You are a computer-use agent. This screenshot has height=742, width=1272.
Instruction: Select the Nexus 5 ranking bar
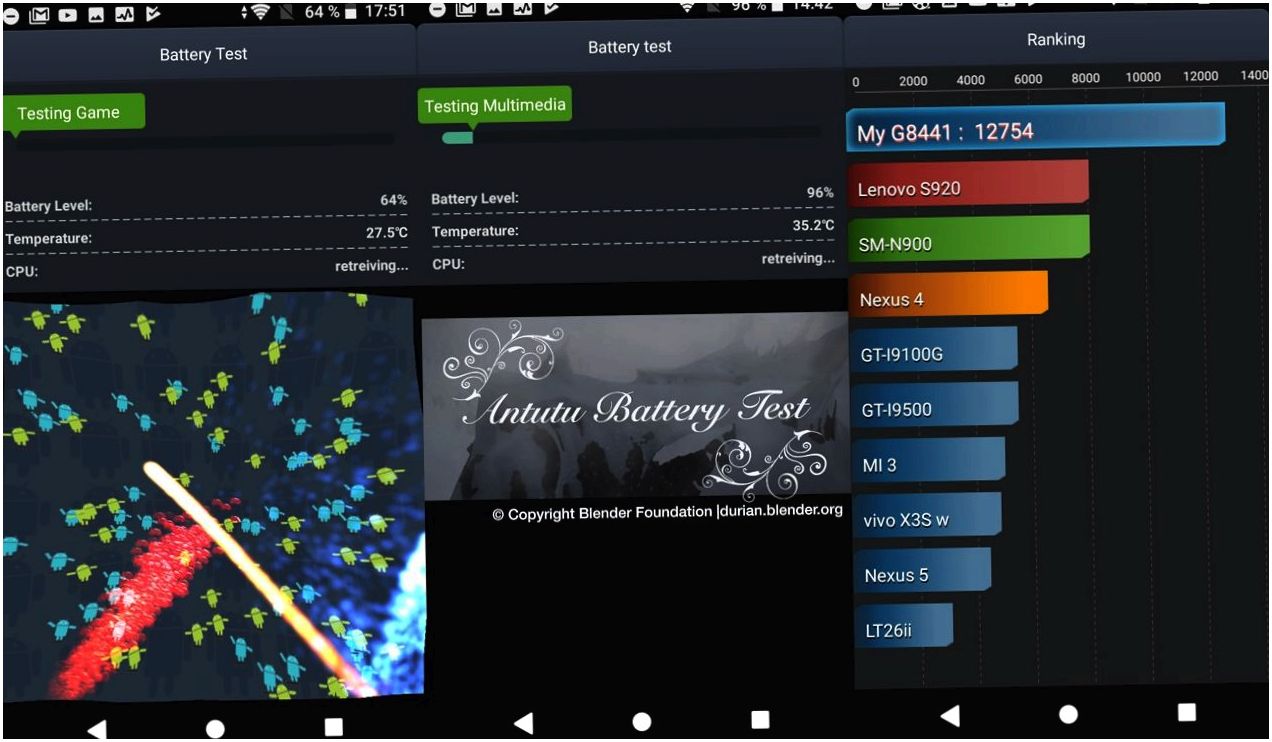(x=922, y=572)
